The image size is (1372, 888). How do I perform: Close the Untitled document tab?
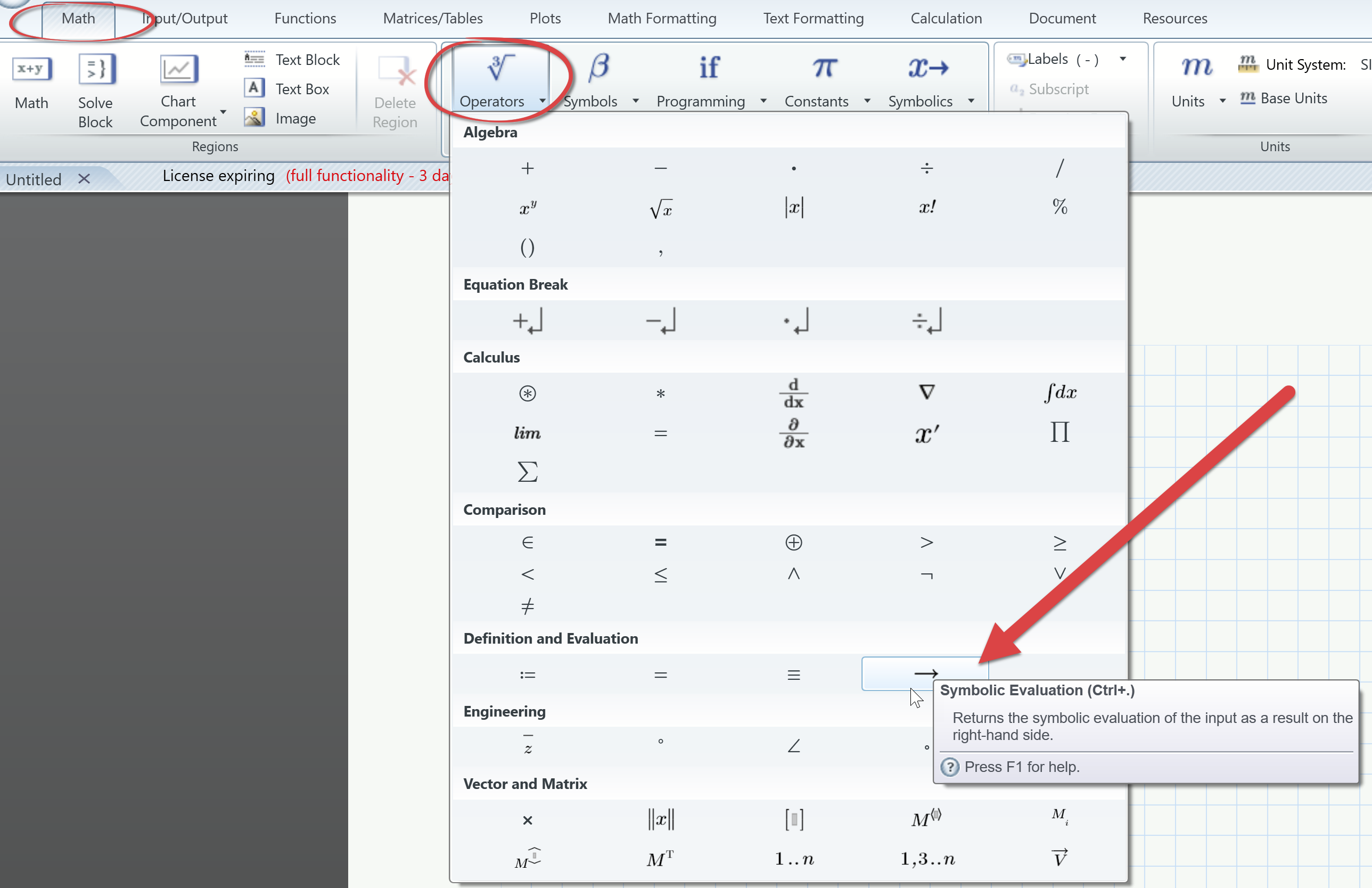tap(84, 179)
